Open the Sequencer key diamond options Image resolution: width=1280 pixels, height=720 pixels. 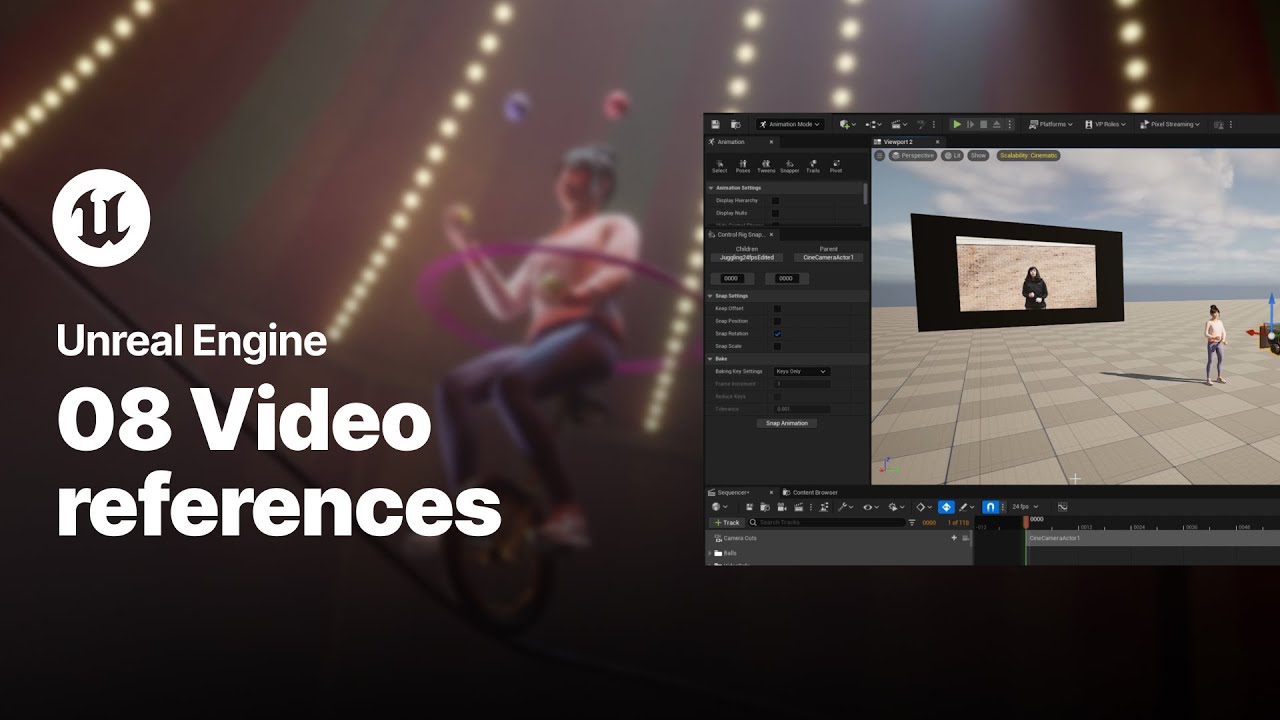click(924, 507)
